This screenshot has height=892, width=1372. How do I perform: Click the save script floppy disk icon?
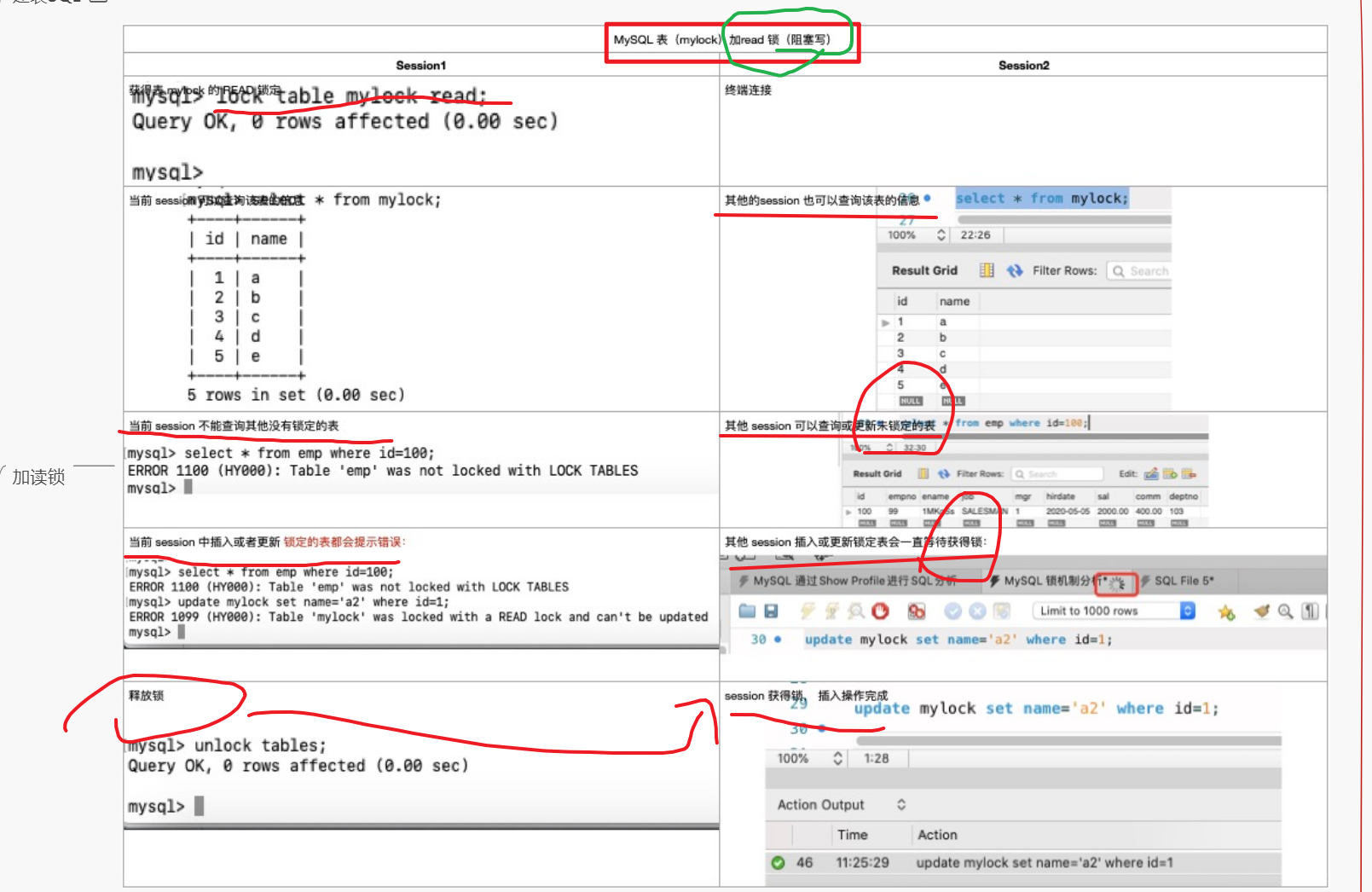(771, 611)
